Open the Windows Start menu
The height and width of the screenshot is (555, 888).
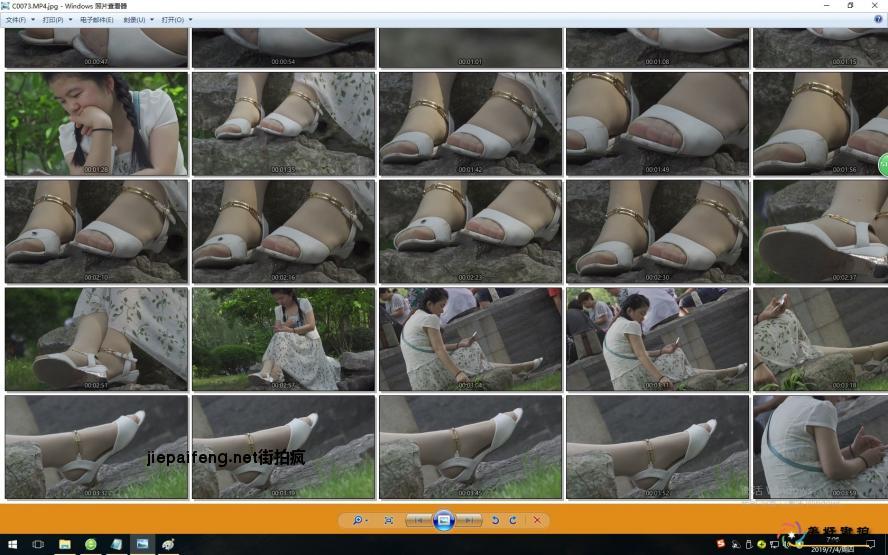(11, 544)
